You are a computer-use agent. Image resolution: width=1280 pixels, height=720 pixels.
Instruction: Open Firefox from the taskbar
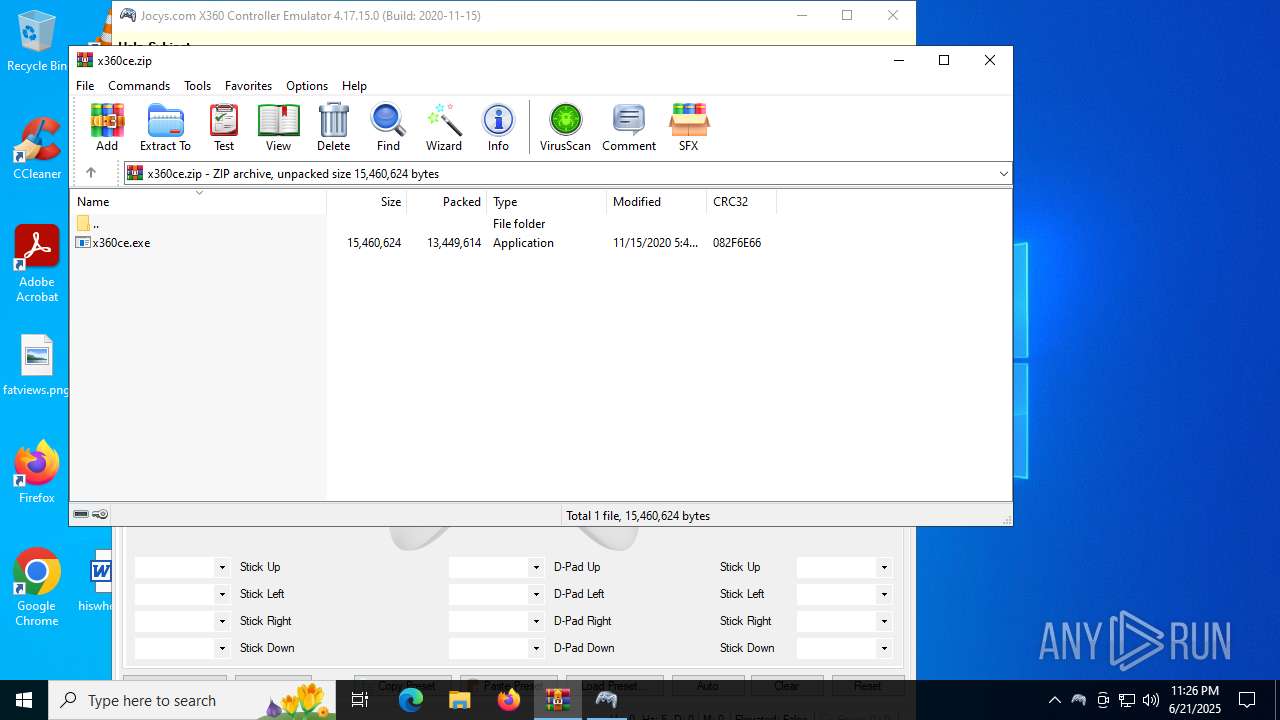coord(509,700)
